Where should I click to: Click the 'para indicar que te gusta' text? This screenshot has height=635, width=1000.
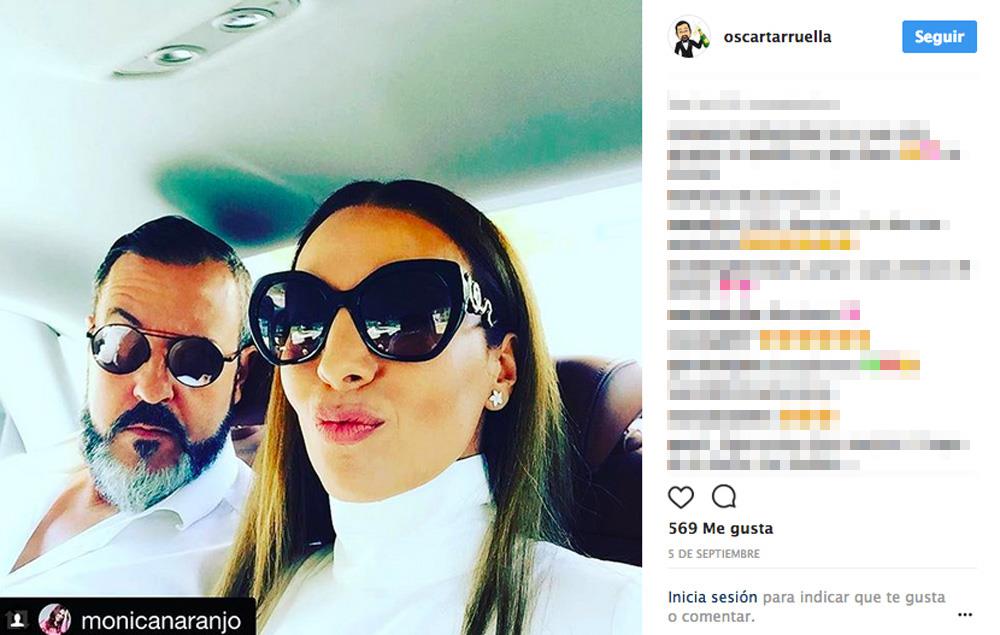pyautogui.click(x=854, y=597)
